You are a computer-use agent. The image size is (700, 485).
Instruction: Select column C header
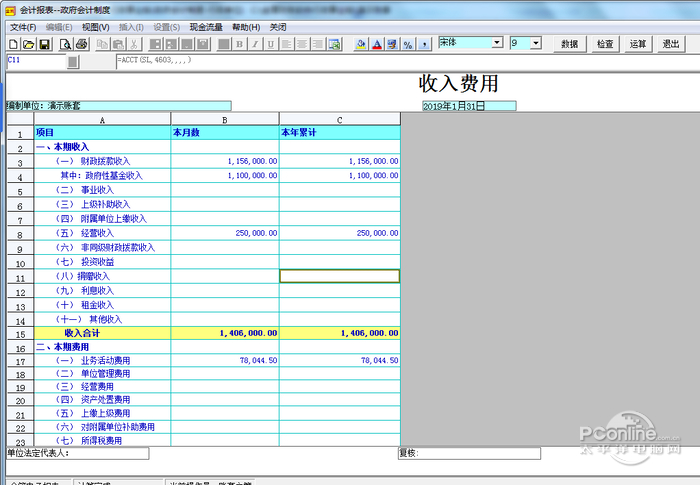(x=340, y=120)
